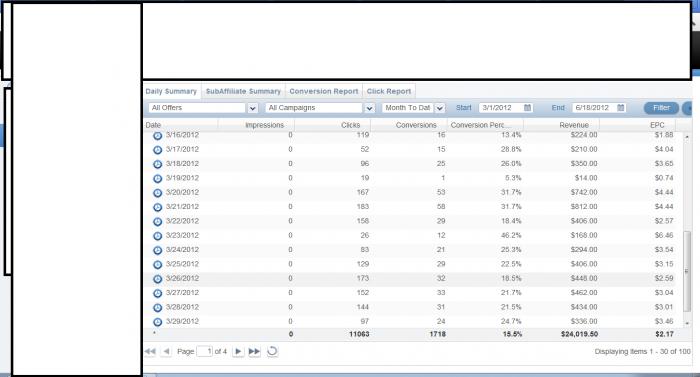Sort by the Impressions column header

[x=256, y=125]
